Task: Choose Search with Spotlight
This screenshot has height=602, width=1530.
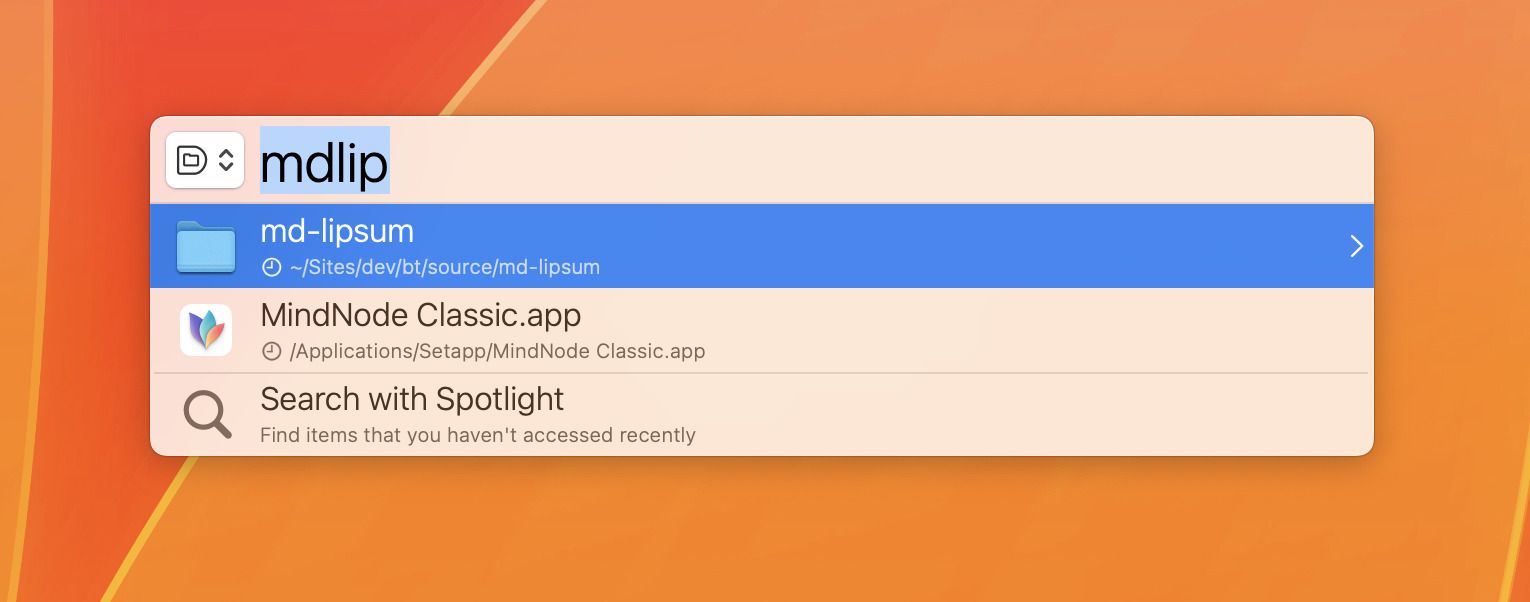Action: [411, 400]
